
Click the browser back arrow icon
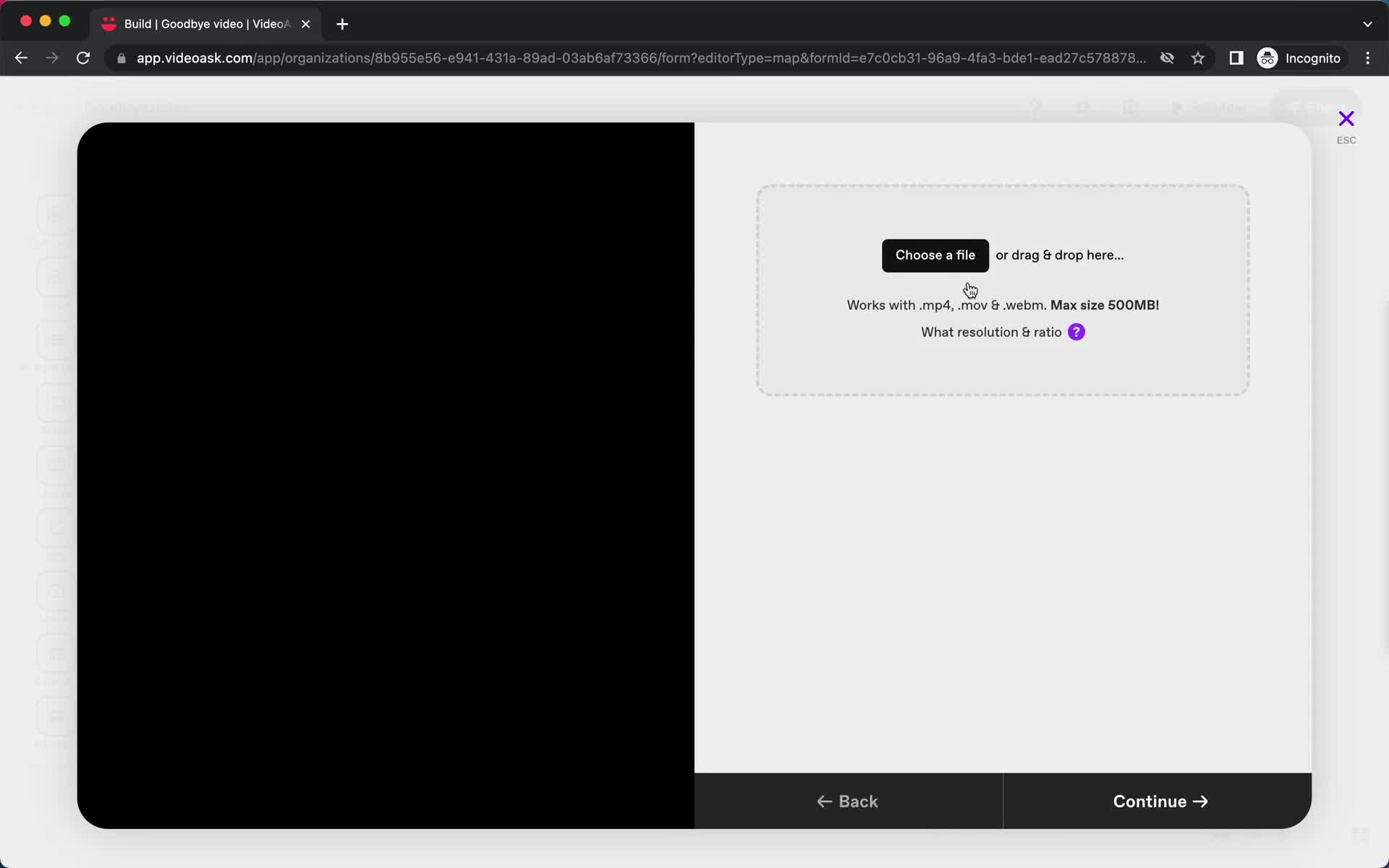click(x=21, y=57)
